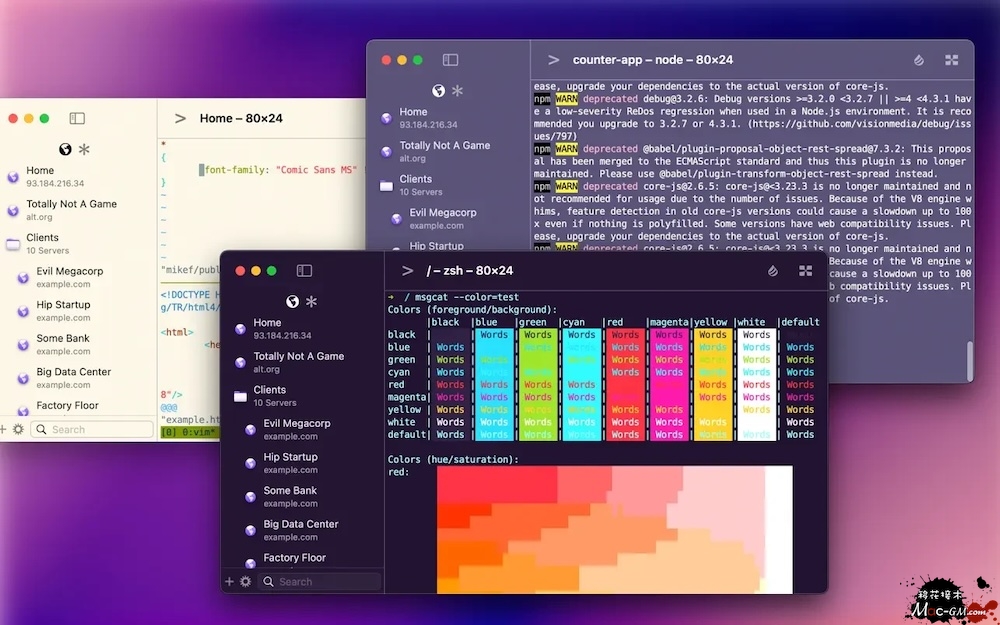Click the droplet icon in counter-app window
The width and height of the screenshot is (1000, 625).
919,60
